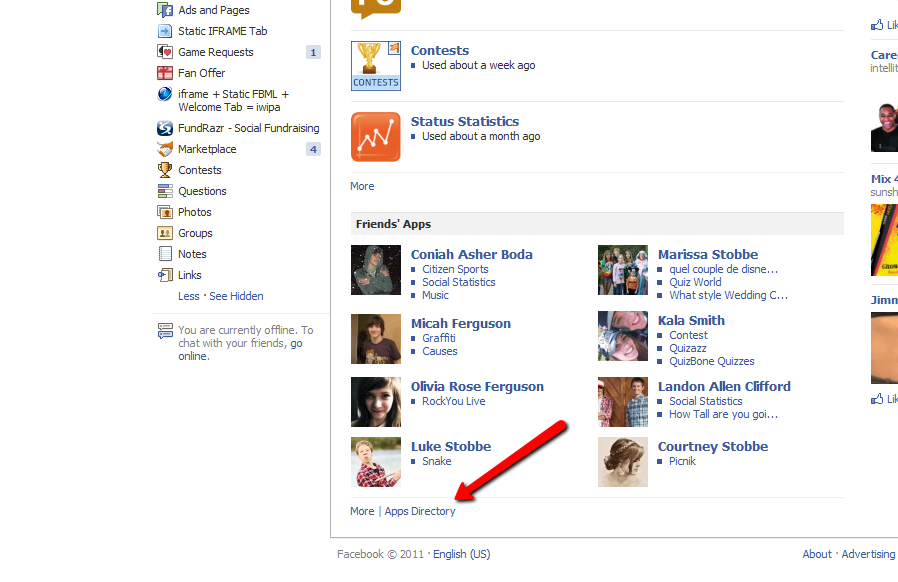Click the Coniah Asher Boda name
This screenshot has height=582, width=898.
tap(471, 254)
